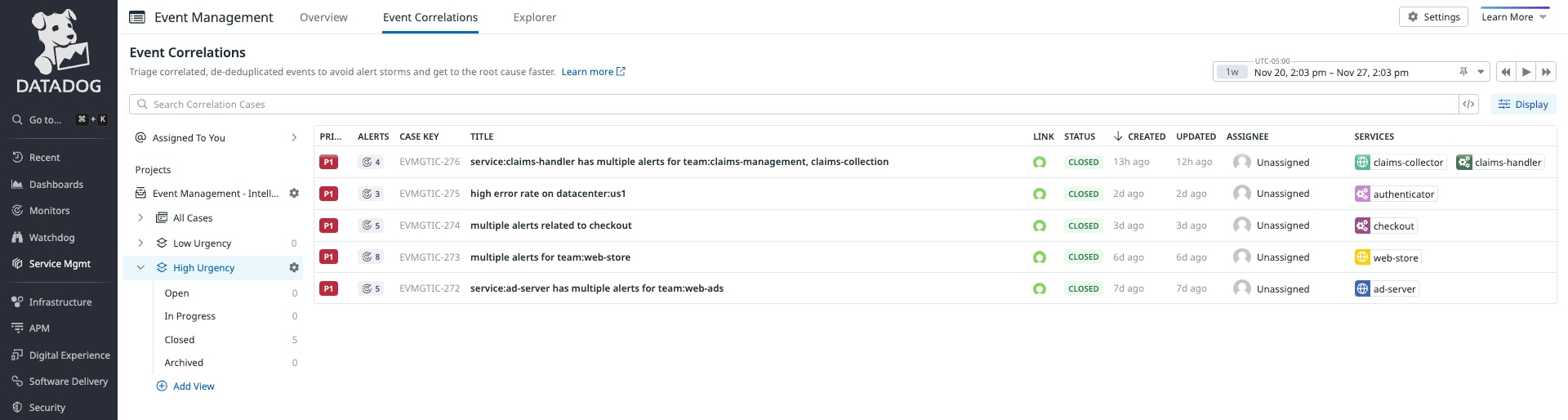Pin the time range with pin icon
1568x420 pixels.
1463,72
